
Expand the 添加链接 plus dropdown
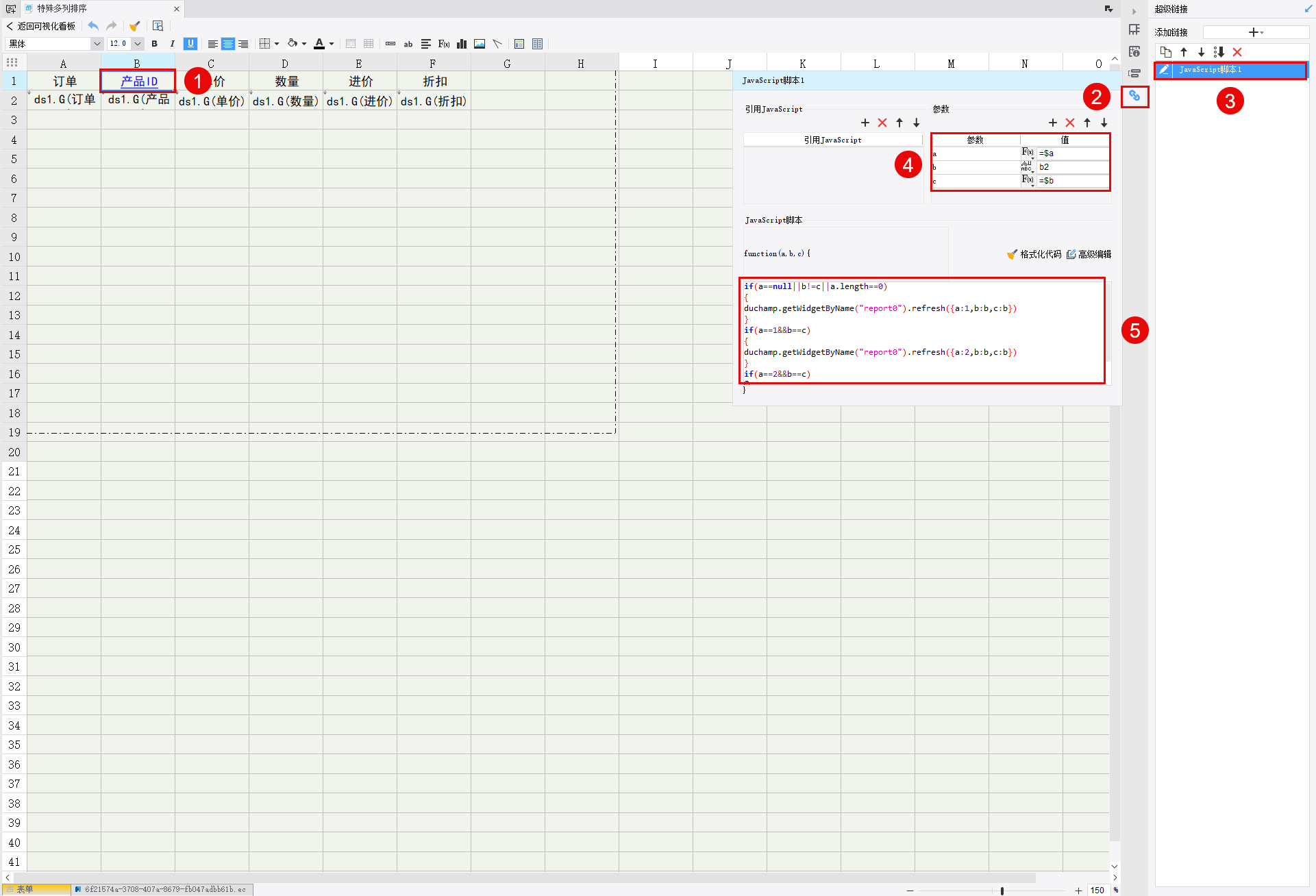click(1256, 32)
